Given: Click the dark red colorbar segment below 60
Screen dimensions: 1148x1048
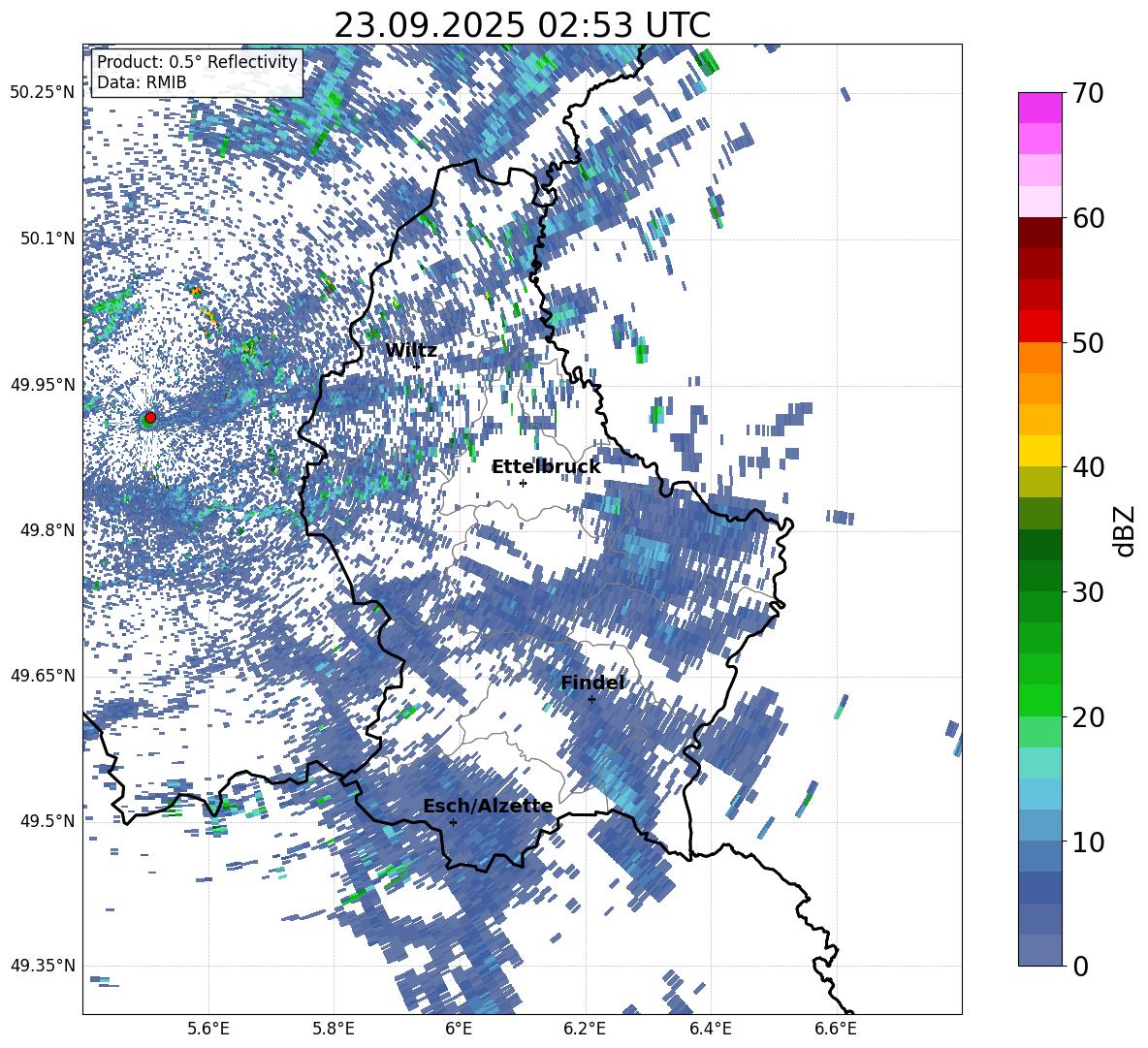Looking at the screenshot, I should [x=1039, y=233].
